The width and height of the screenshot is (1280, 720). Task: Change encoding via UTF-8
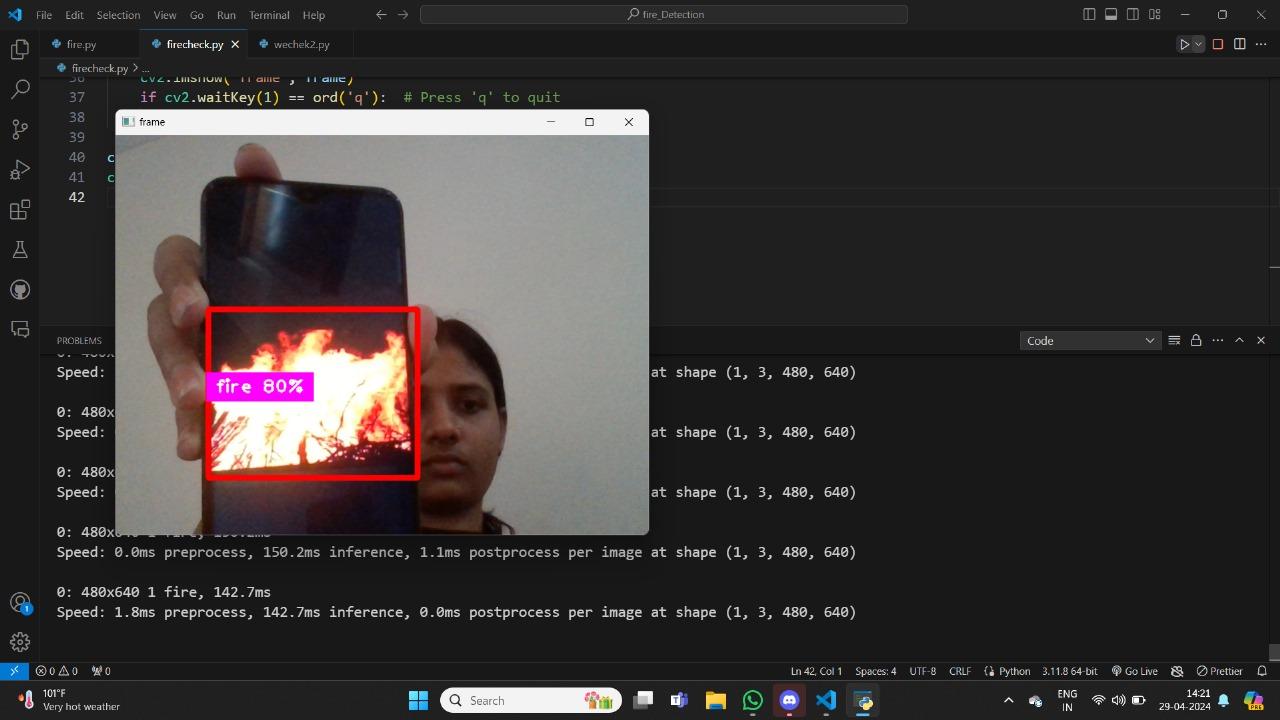(923, 671)
